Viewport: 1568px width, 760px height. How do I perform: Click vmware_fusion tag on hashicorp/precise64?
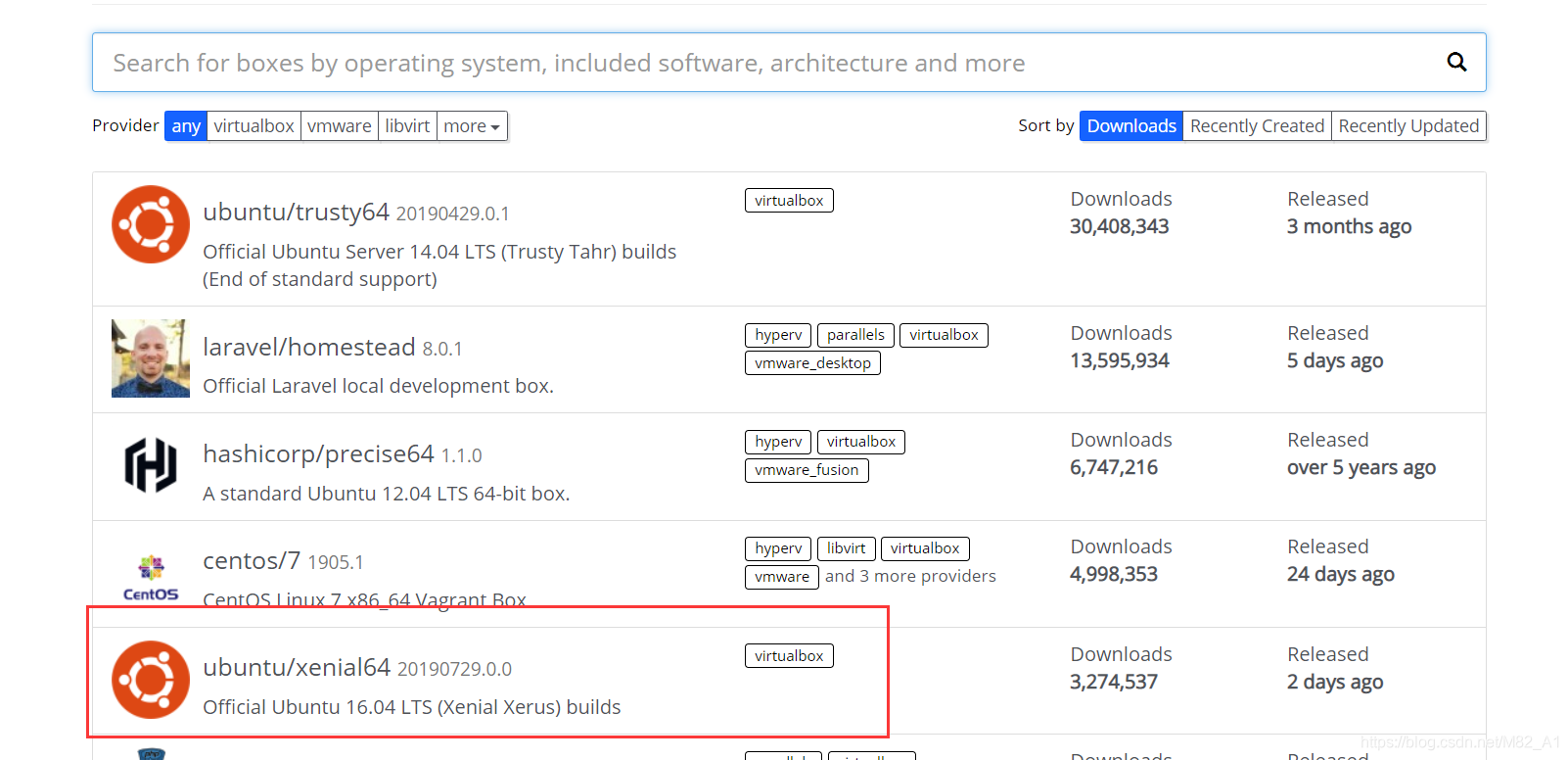point(807,470)
